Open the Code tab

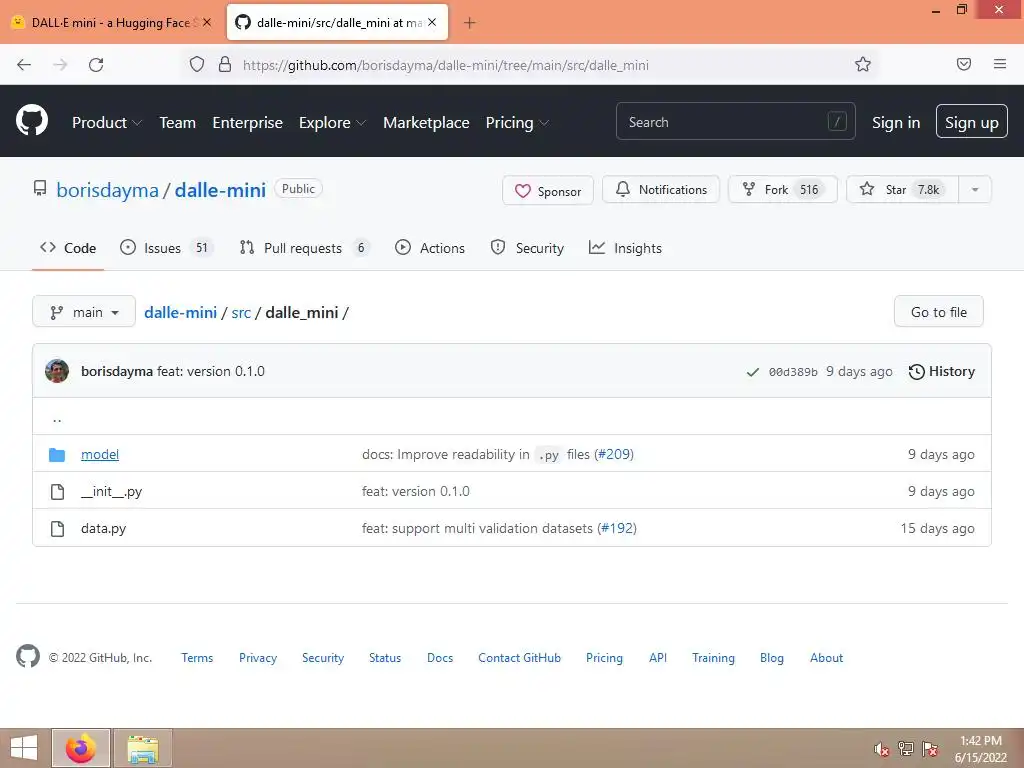[68, 248]
